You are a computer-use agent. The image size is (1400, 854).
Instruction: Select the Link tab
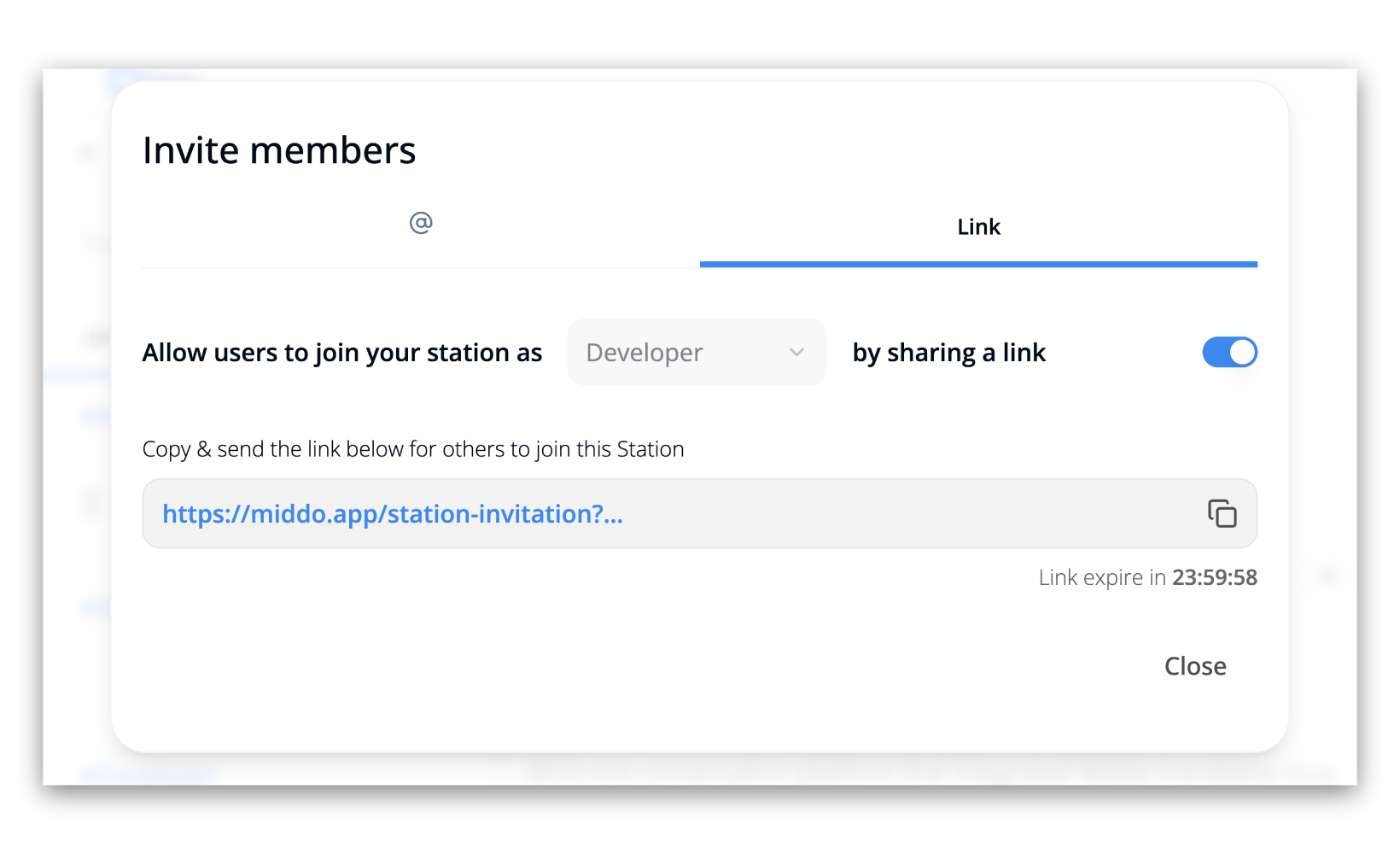click(978, 227)
